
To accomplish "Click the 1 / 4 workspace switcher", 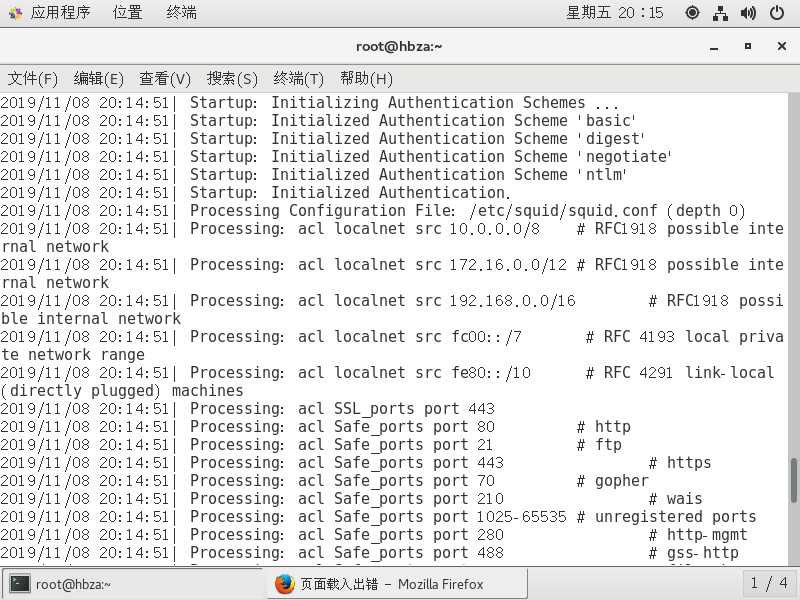I will (768, 584).
